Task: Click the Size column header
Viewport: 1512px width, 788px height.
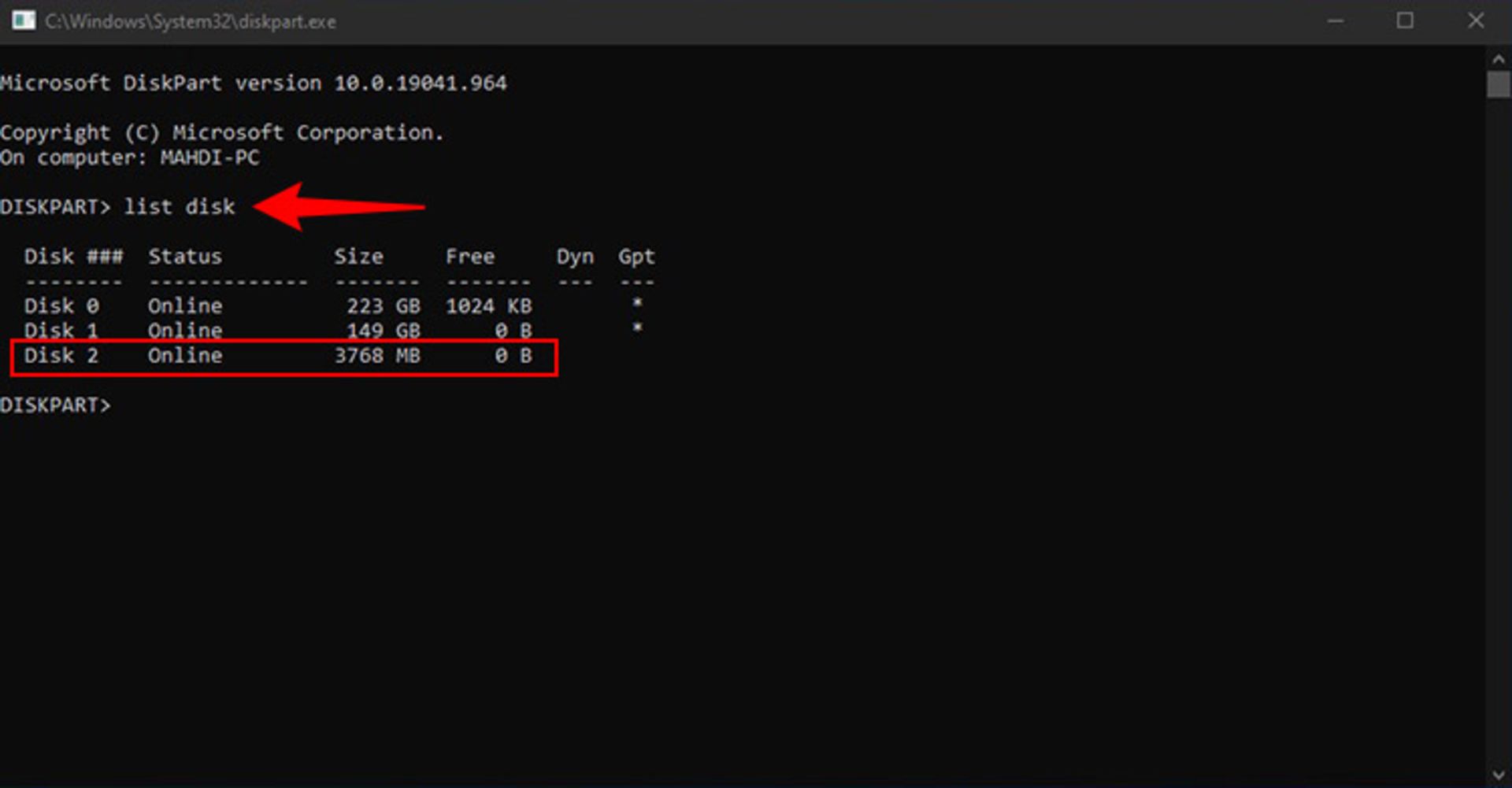Action: point(359,256)
